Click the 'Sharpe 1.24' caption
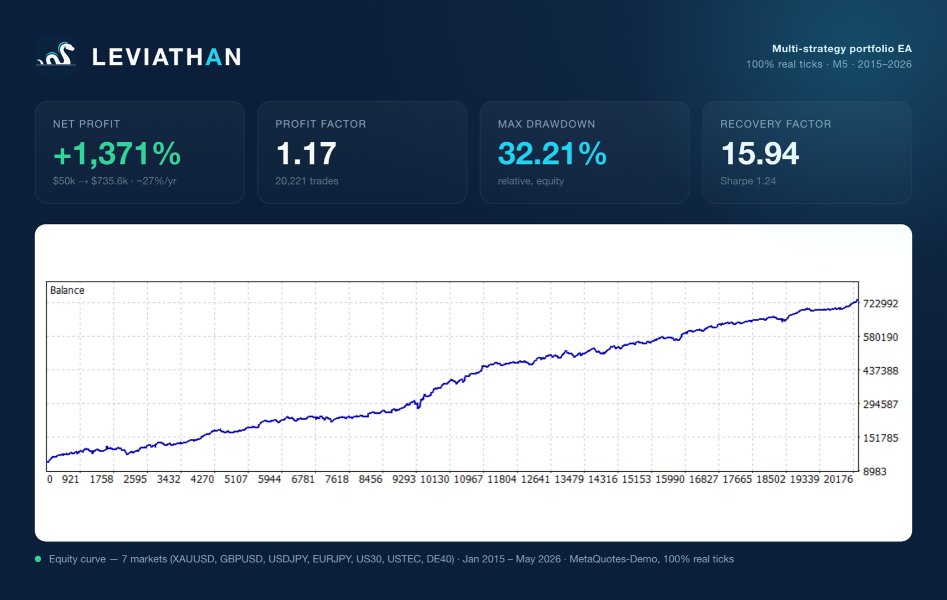The image size is (947, 600). tap(748, 181)
